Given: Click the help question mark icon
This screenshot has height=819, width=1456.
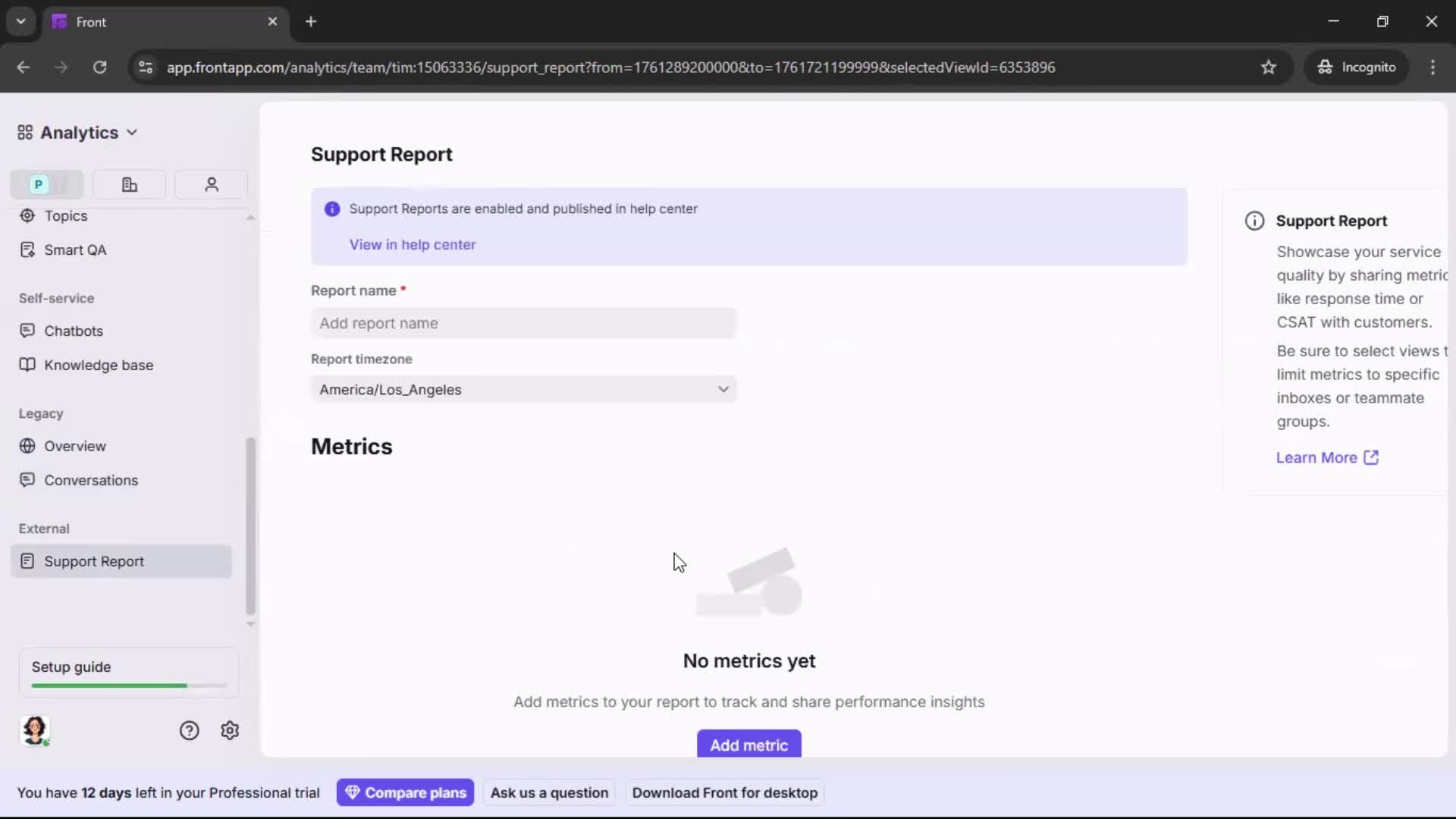Looking at the screenshot, I should [188, 730].
